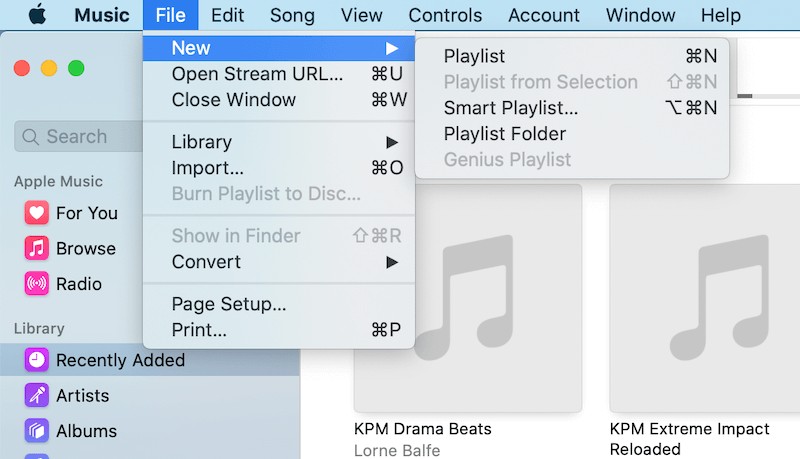Close the open File menu
The width and height of the screenshot is (800, 459).
pyautogui.click(x=170, y=15)
